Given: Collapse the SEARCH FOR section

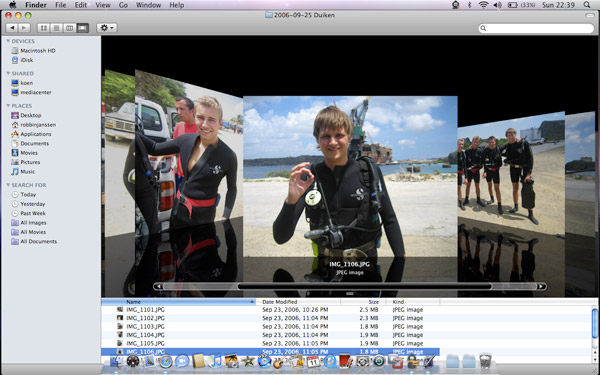Looking at the screenshot, I should pyautogui.click(x=8, y=185).
